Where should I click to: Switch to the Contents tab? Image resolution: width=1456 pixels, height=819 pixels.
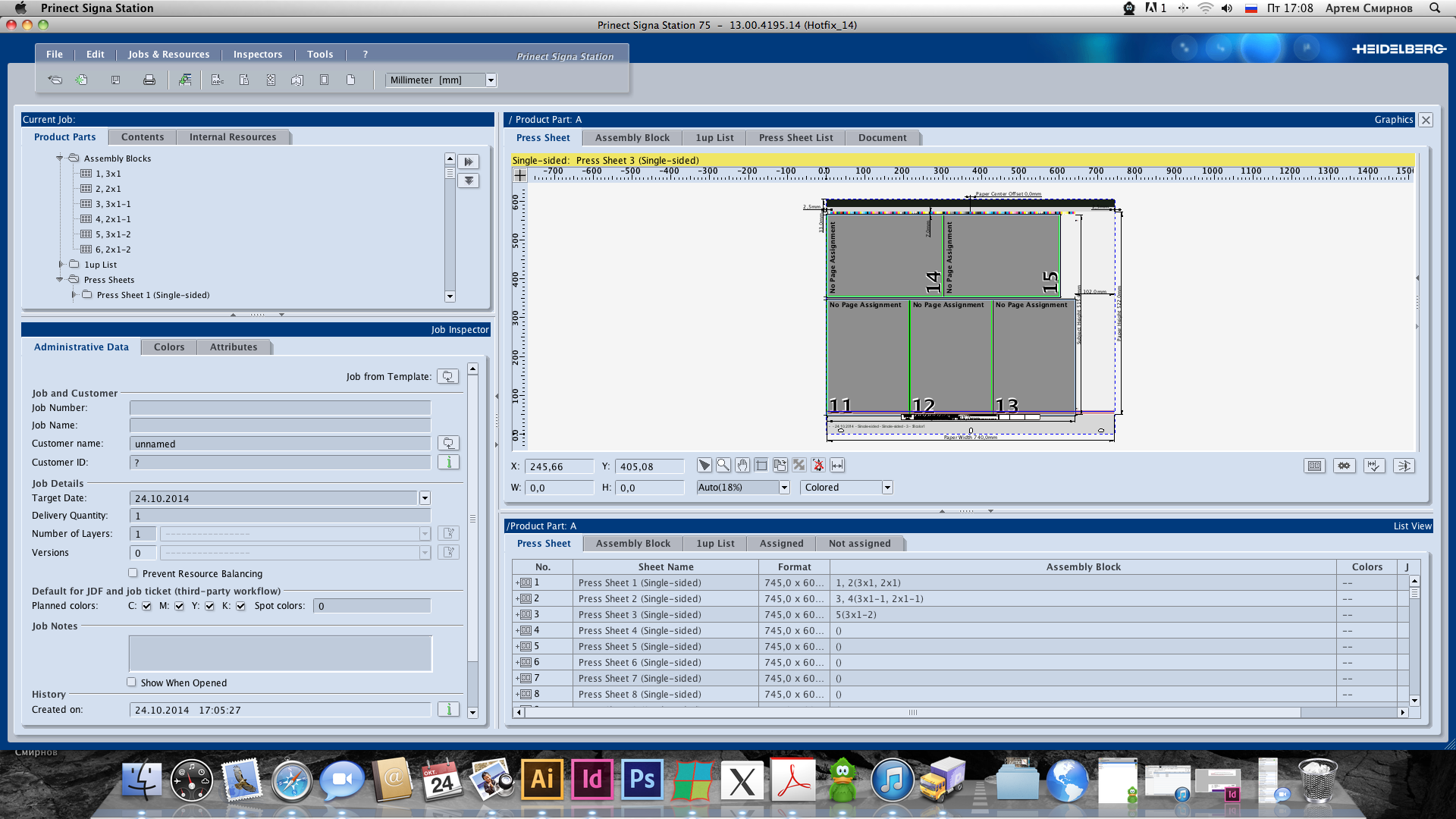click(143, 137)
